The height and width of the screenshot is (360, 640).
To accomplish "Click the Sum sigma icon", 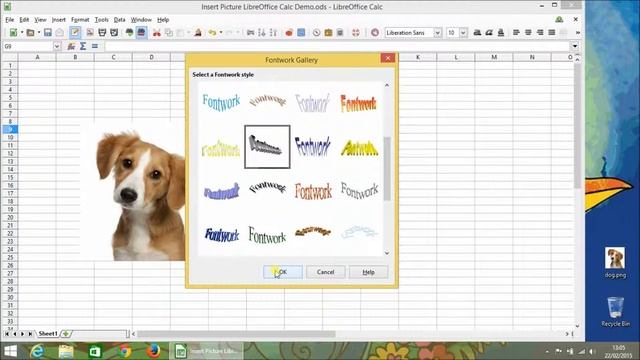I will [x=83, y=47].
